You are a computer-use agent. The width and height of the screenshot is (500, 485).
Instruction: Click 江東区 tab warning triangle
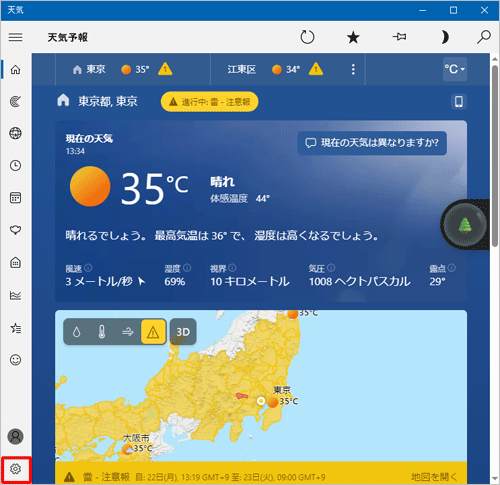coord(316,69)
